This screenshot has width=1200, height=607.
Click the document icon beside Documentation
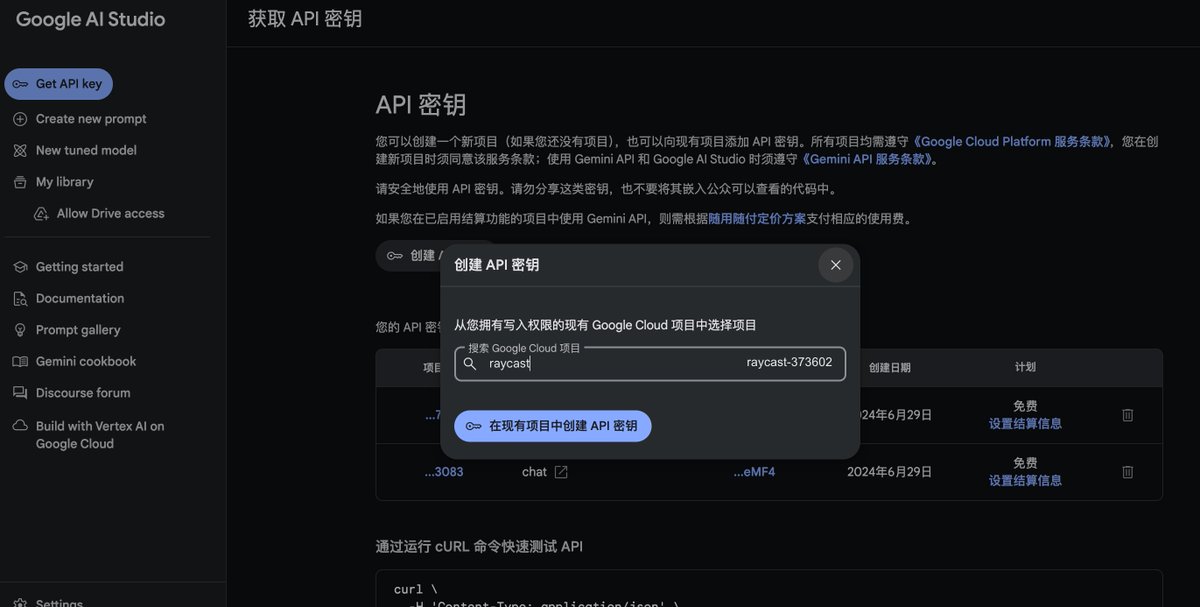click(20, 299)
